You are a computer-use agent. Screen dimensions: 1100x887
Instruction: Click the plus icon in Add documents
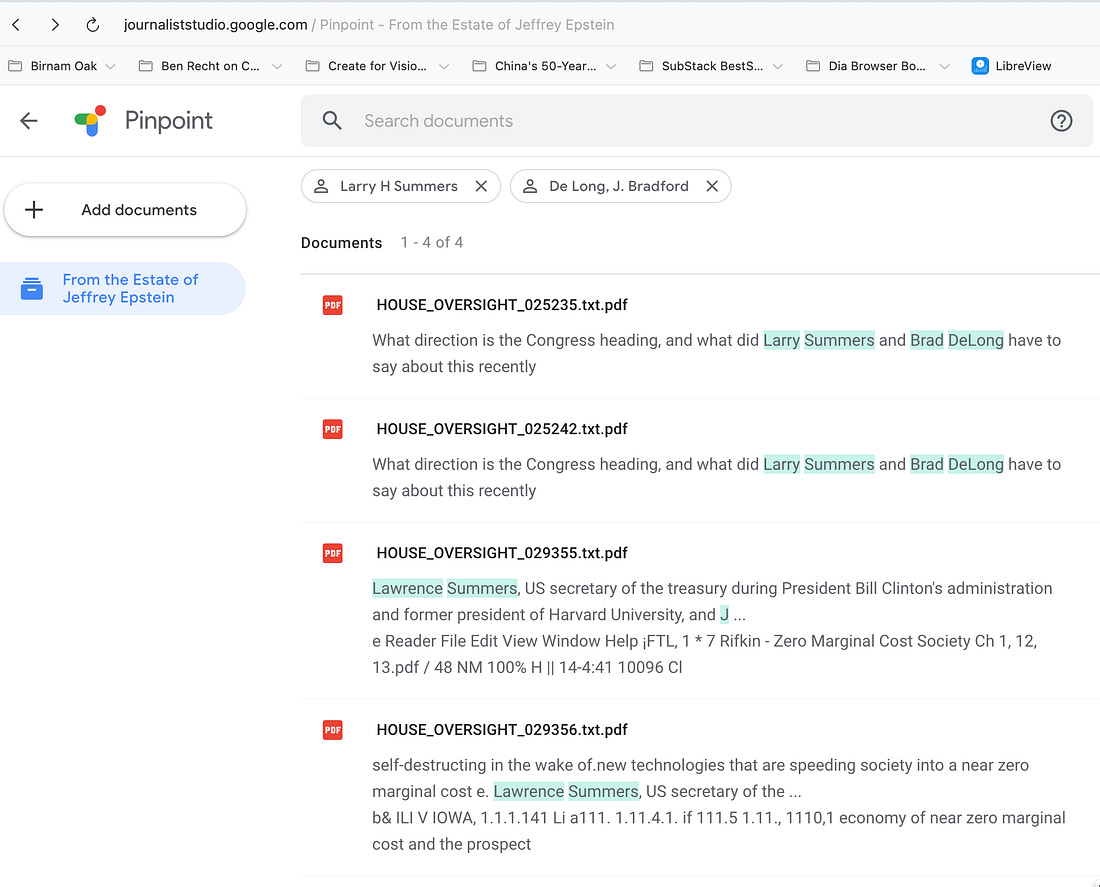click(x=34, y=210)
